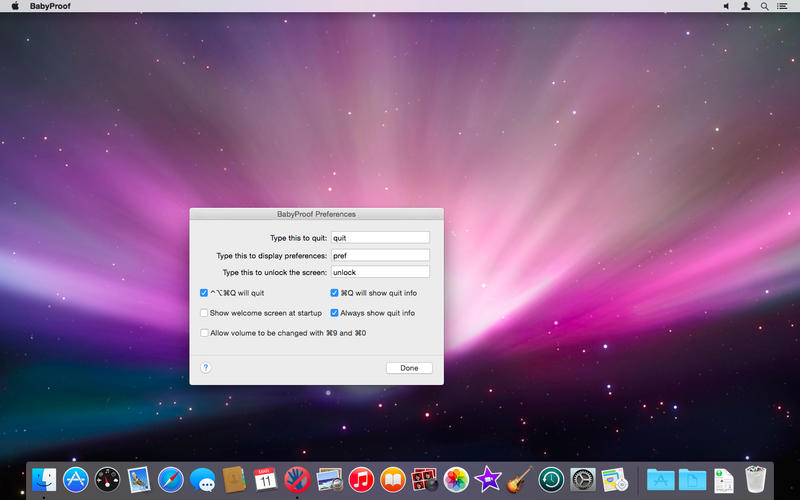The width and height of the screenshot is (800, 500).
Task: Open the BabyProof icon in the Dock
Action: pyautogui.click(x=297, y=480)
